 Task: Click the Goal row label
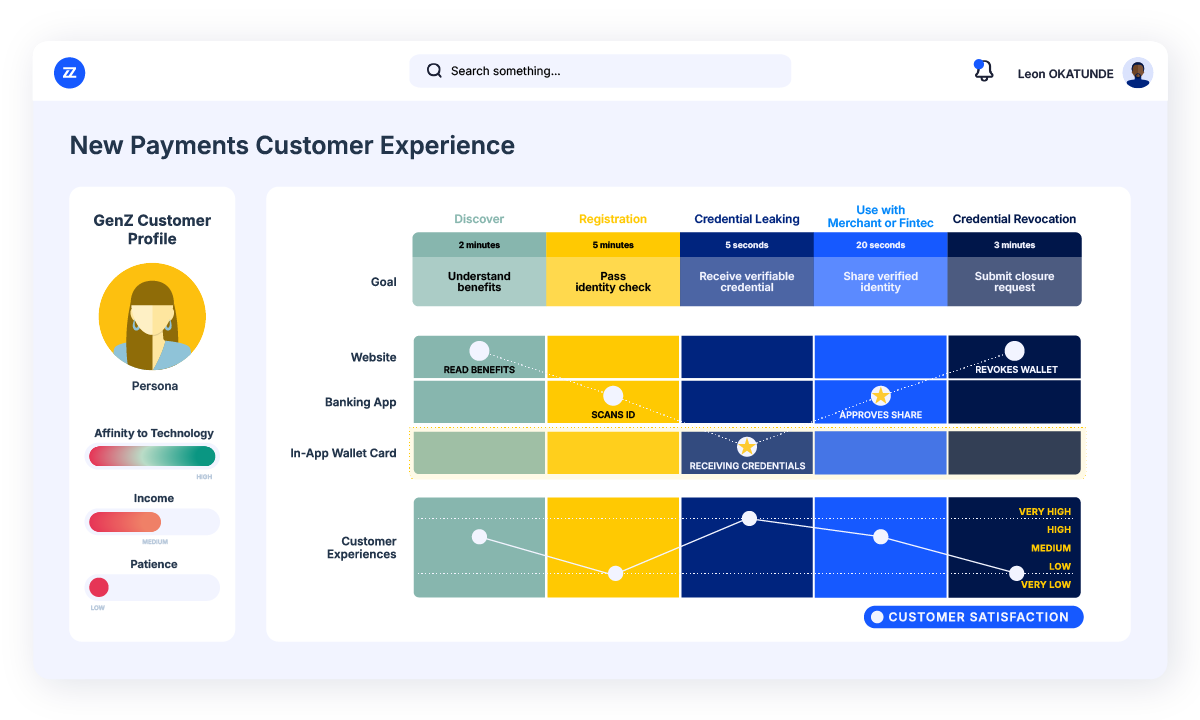tap(384, 282)
